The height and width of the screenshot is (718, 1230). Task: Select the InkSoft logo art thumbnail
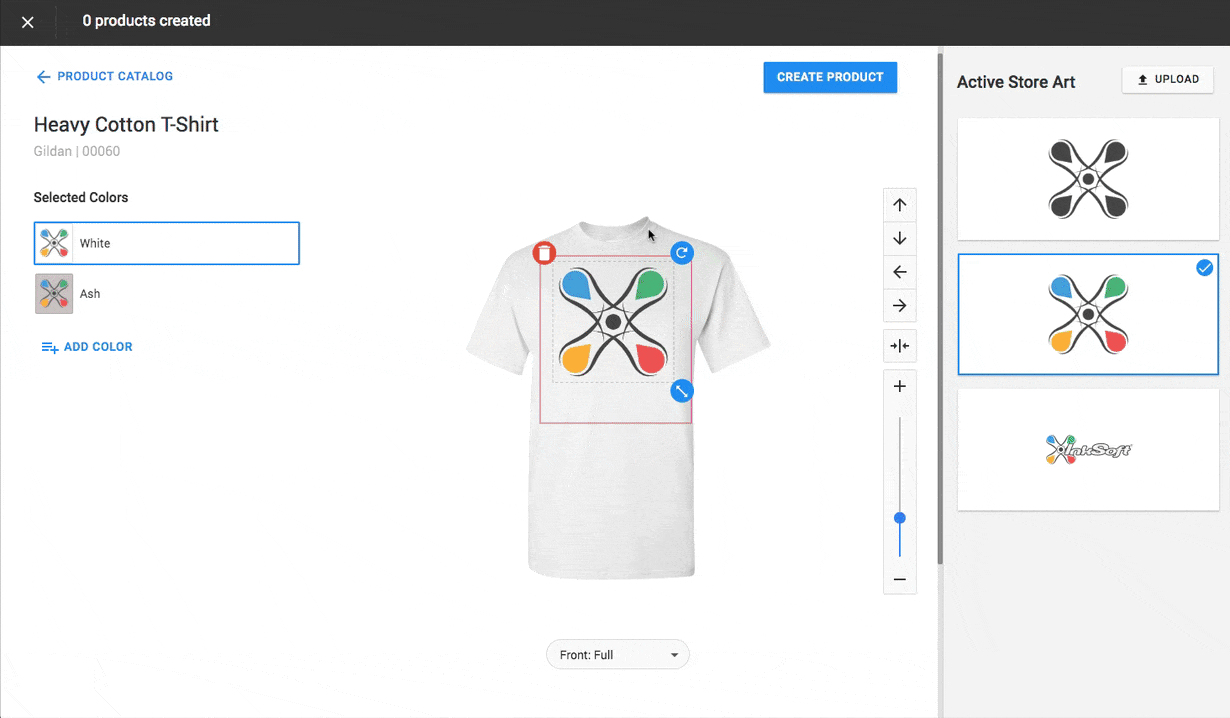[1088, 449]
